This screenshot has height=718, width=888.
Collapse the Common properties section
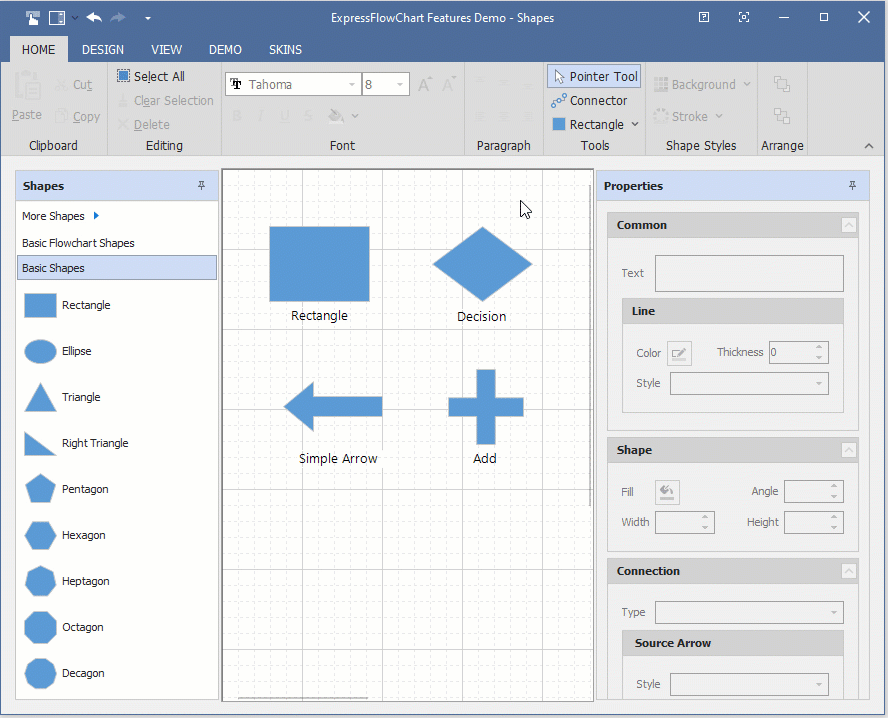coord(849,225)
